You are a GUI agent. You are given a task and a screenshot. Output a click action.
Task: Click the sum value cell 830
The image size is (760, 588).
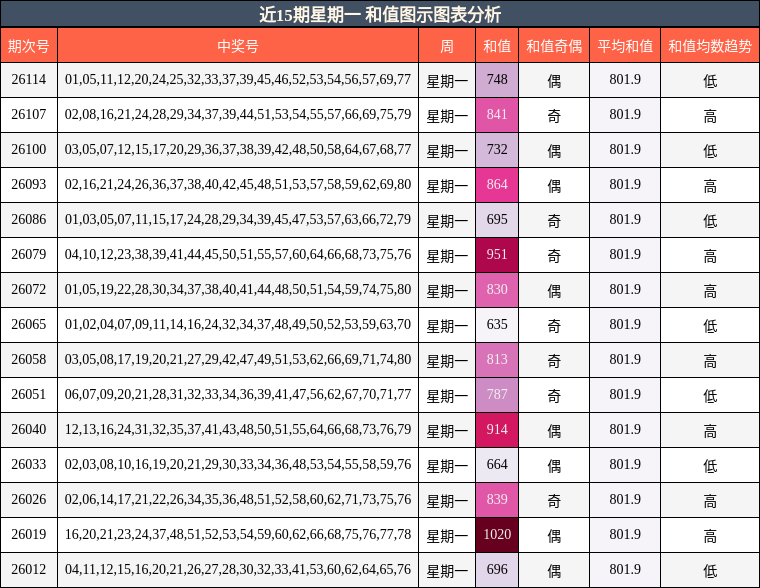coord(497,290)
